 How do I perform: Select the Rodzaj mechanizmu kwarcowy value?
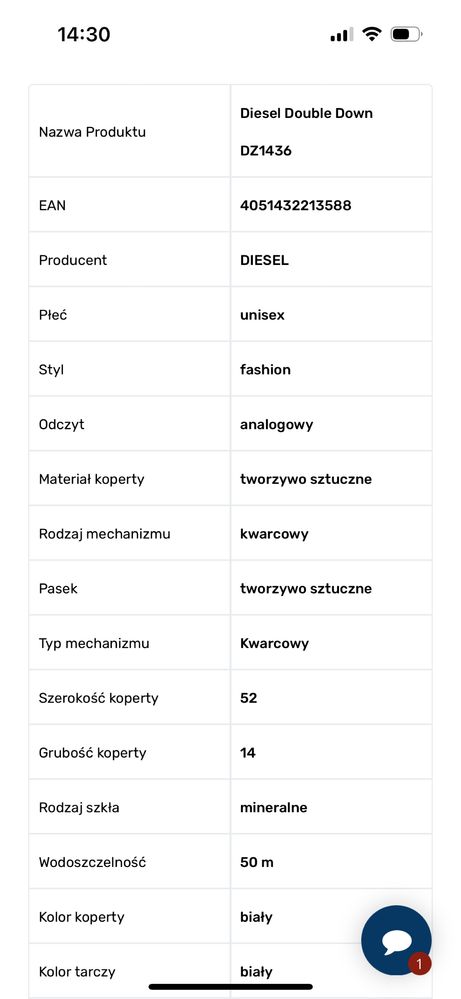[274, 534]
